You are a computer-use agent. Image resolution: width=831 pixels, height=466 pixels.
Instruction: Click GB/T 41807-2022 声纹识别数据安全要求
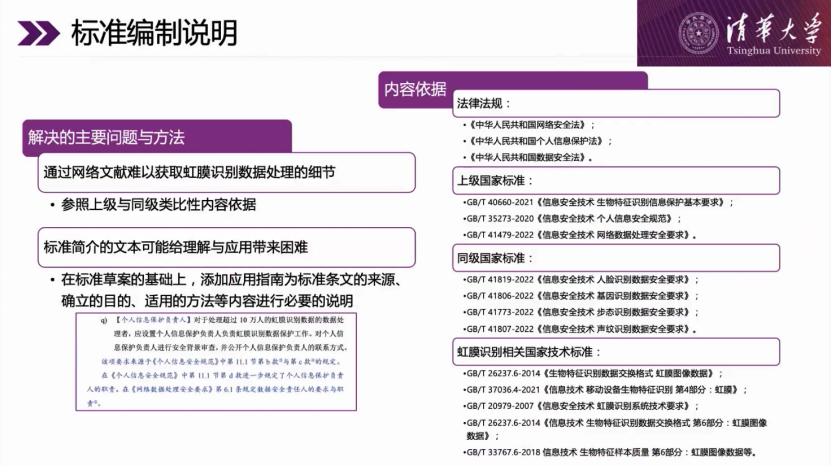(580, 329)
